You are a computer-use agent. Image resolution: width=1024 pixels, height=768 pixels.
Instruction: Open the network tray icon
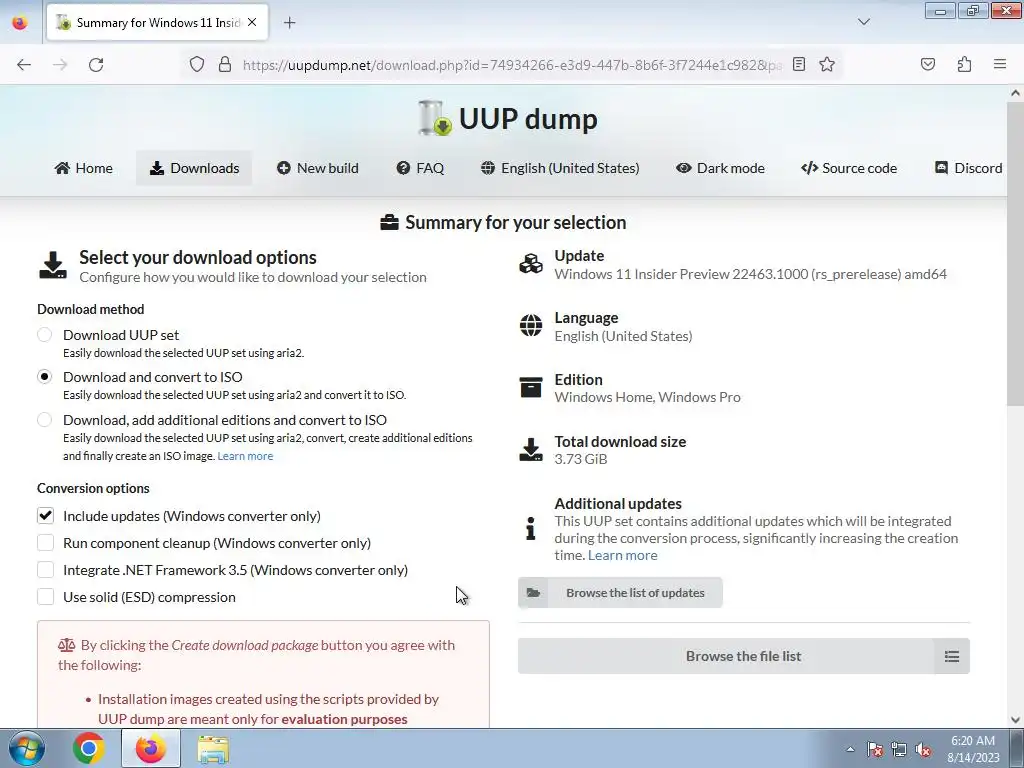(899, 749)
